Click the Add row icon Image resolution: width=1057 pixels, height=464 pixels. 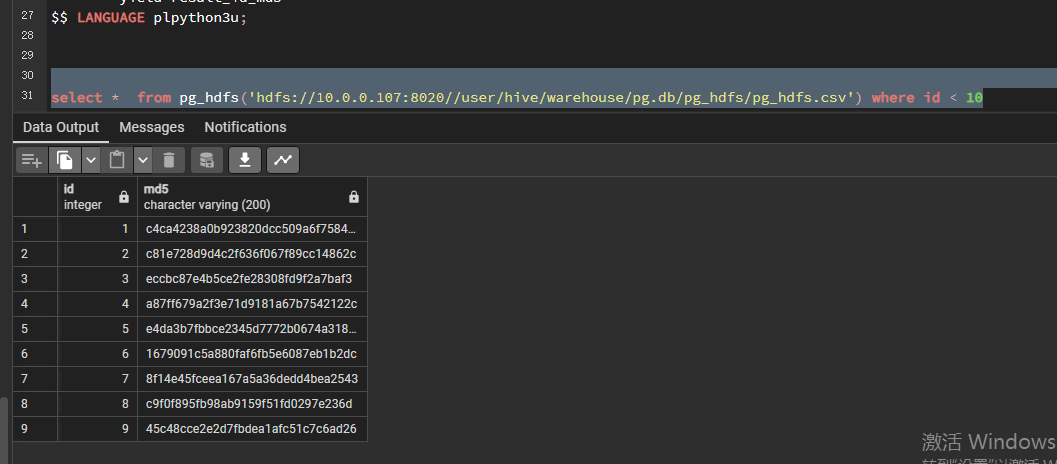[x=32, y=160]
